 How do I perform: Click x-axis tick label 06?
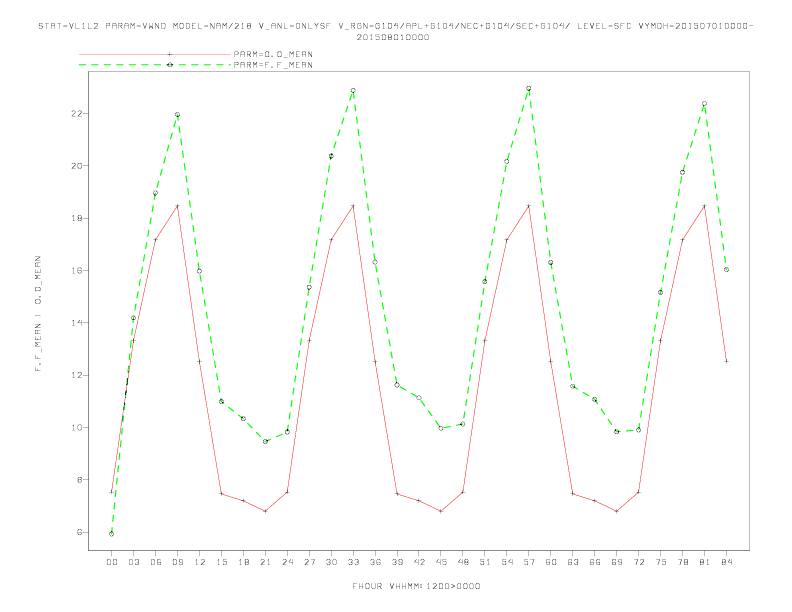point(156,562)
